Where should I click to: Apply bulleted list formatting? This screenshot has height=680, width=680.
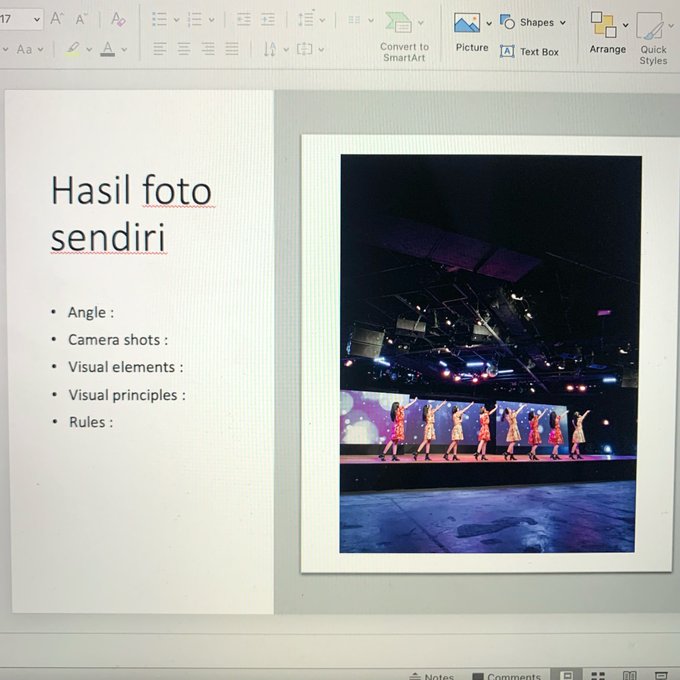click(x=159, y=20)
